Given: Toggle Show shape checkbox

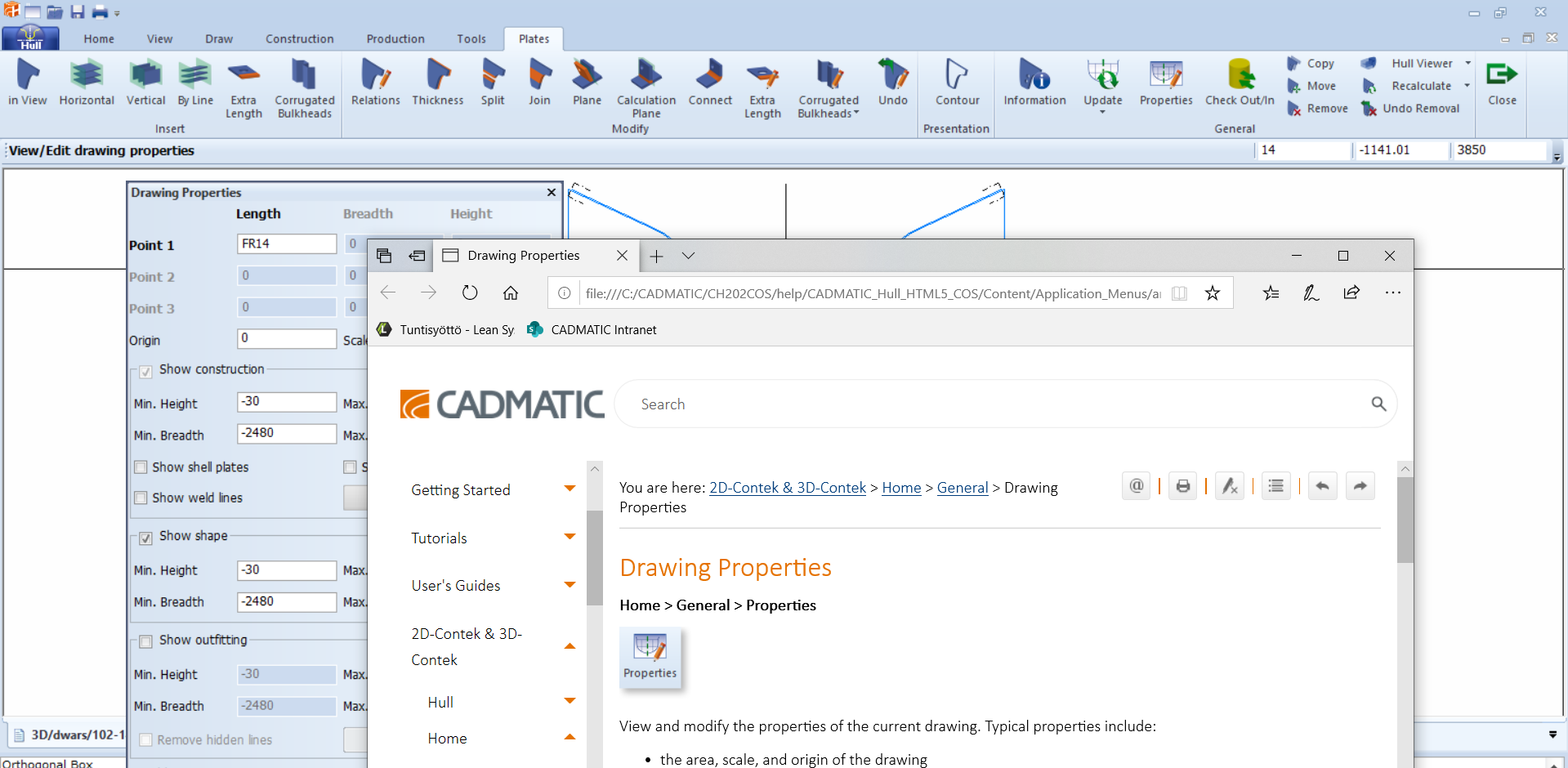Looking at the screenshot, I should coord(145,538).
